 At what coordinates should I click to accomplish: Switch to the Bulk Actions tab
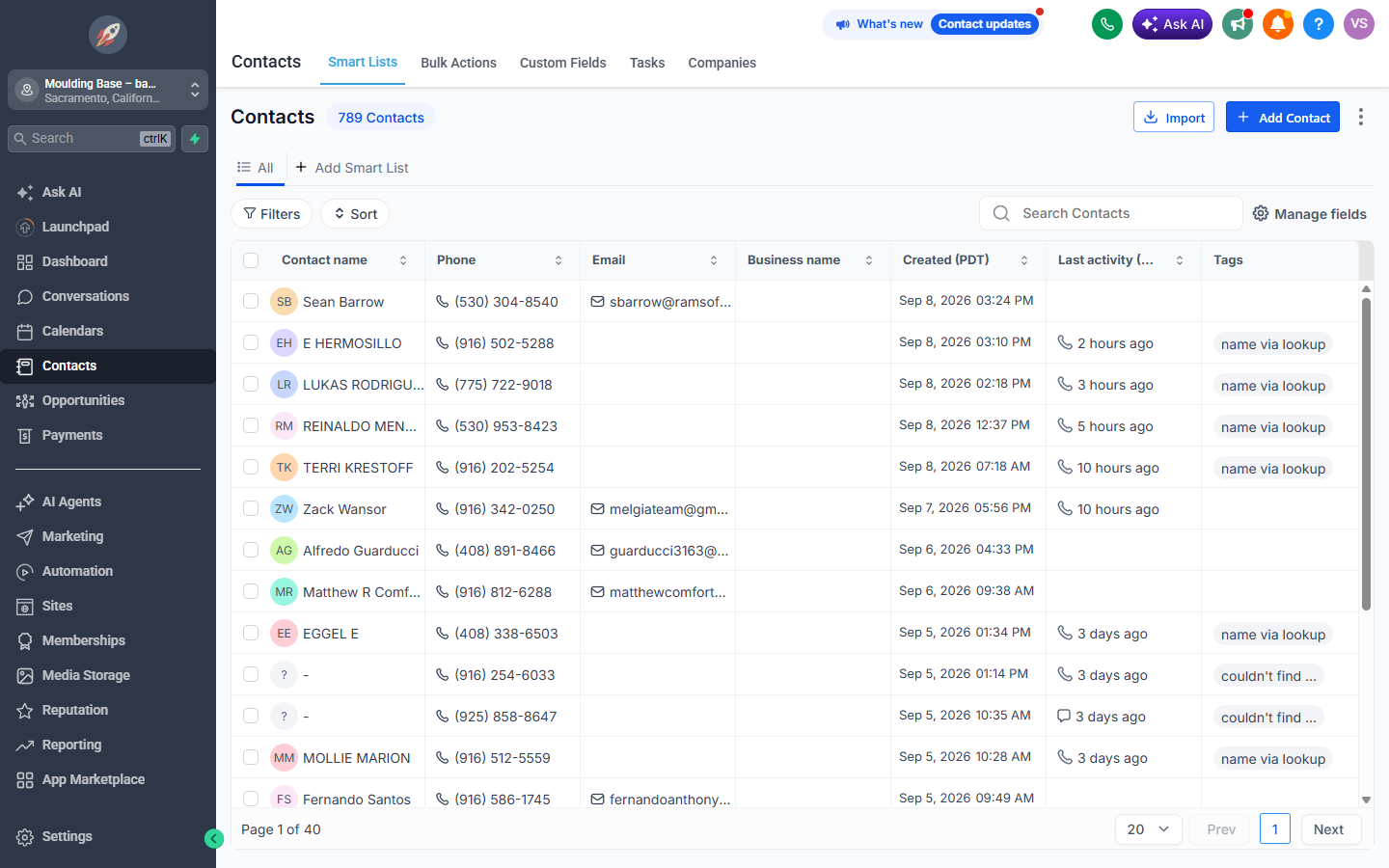pos(458,63)
